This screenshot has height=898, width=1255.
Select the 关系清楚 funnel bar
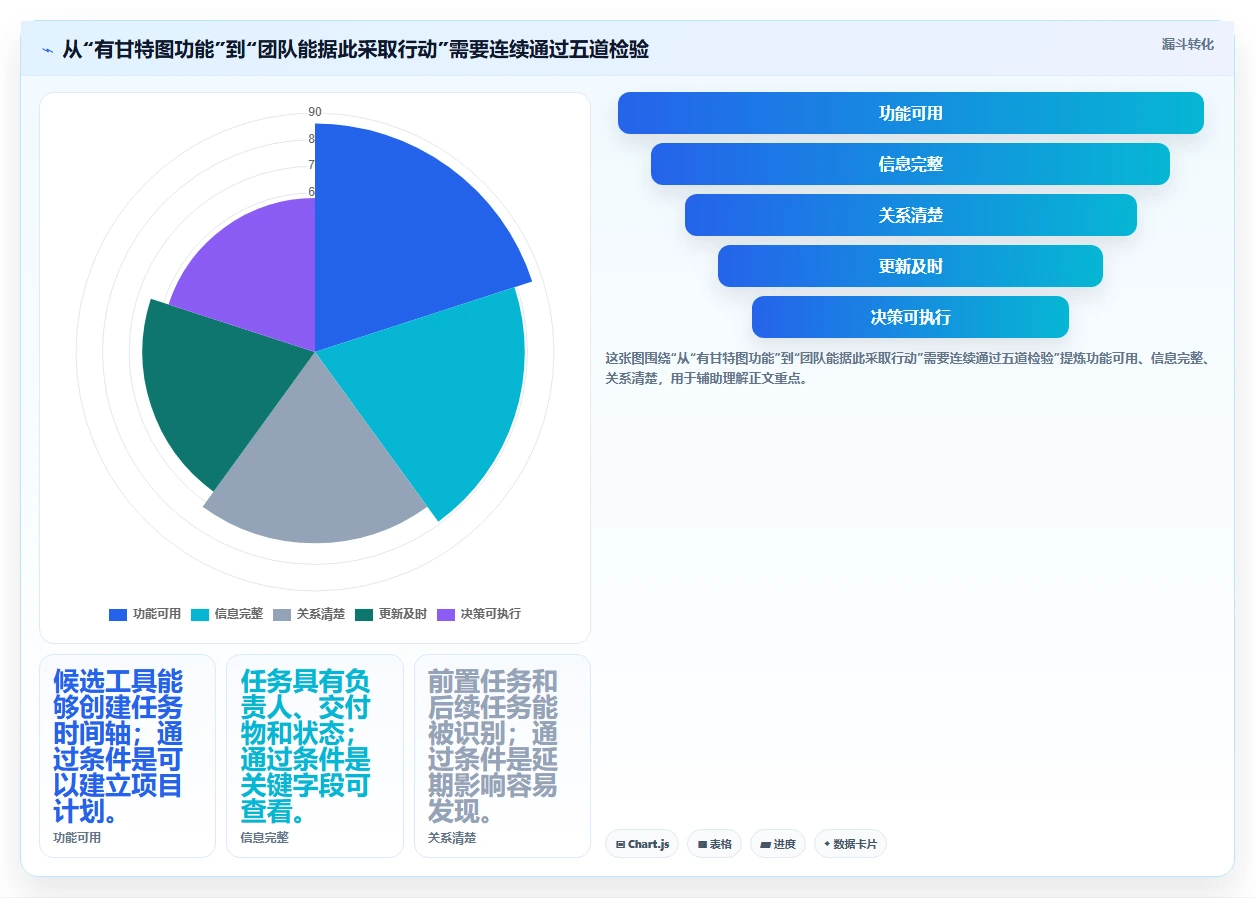click(x=910, y=215)
